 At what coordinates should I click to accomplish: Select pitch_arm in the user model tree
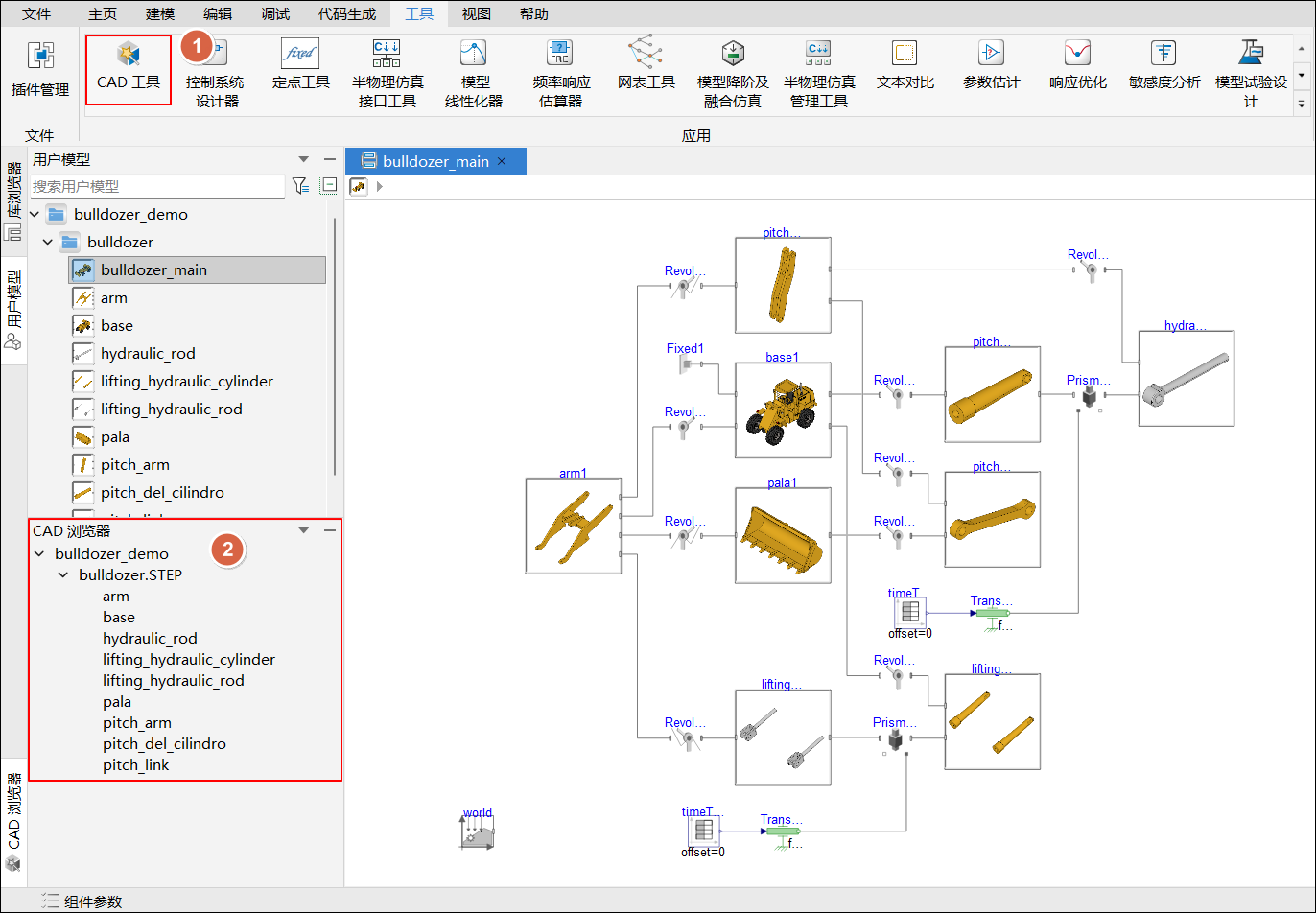pos(134,465)
